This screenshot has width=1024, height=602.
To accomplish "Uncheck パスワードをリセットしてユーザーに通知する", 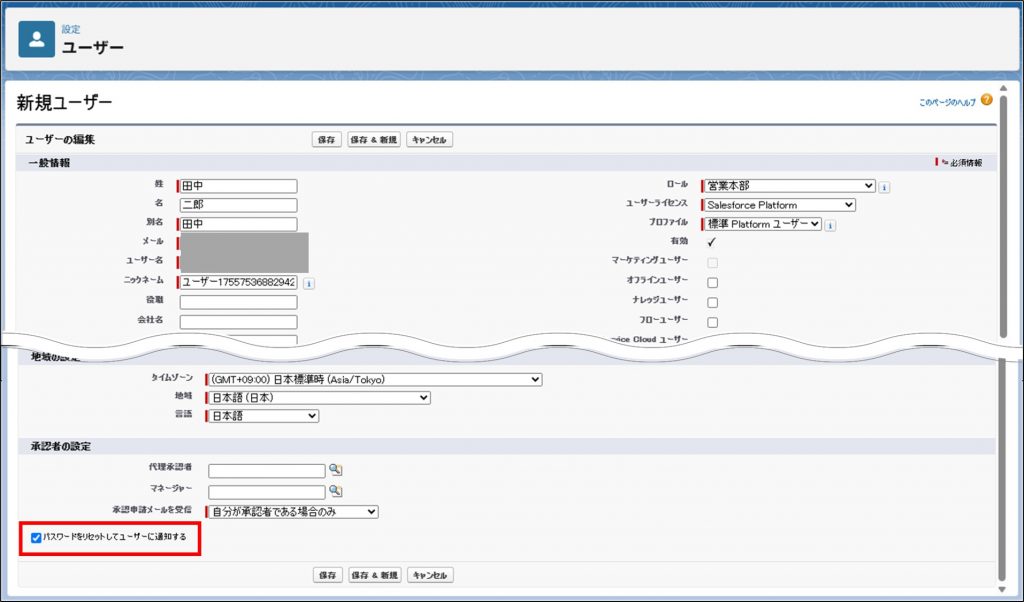I will point(36,538).
